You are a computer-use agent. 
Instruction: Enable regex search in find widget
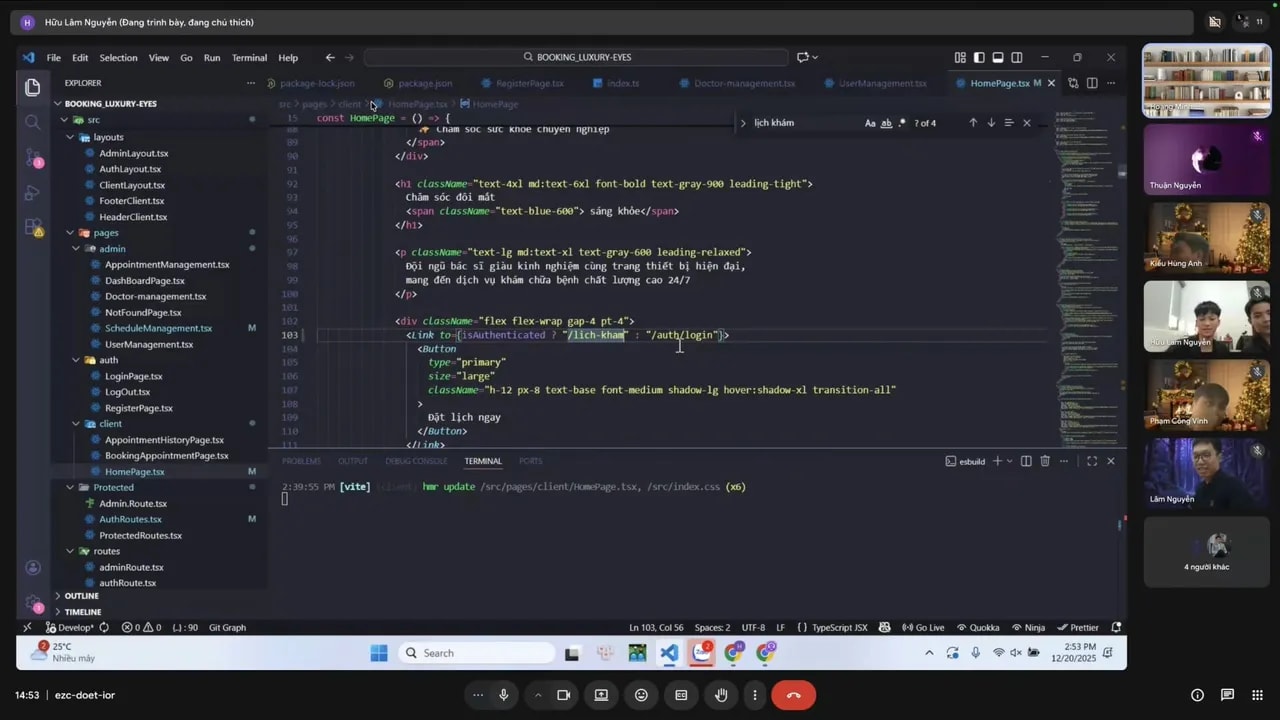[x=902, y=122]
